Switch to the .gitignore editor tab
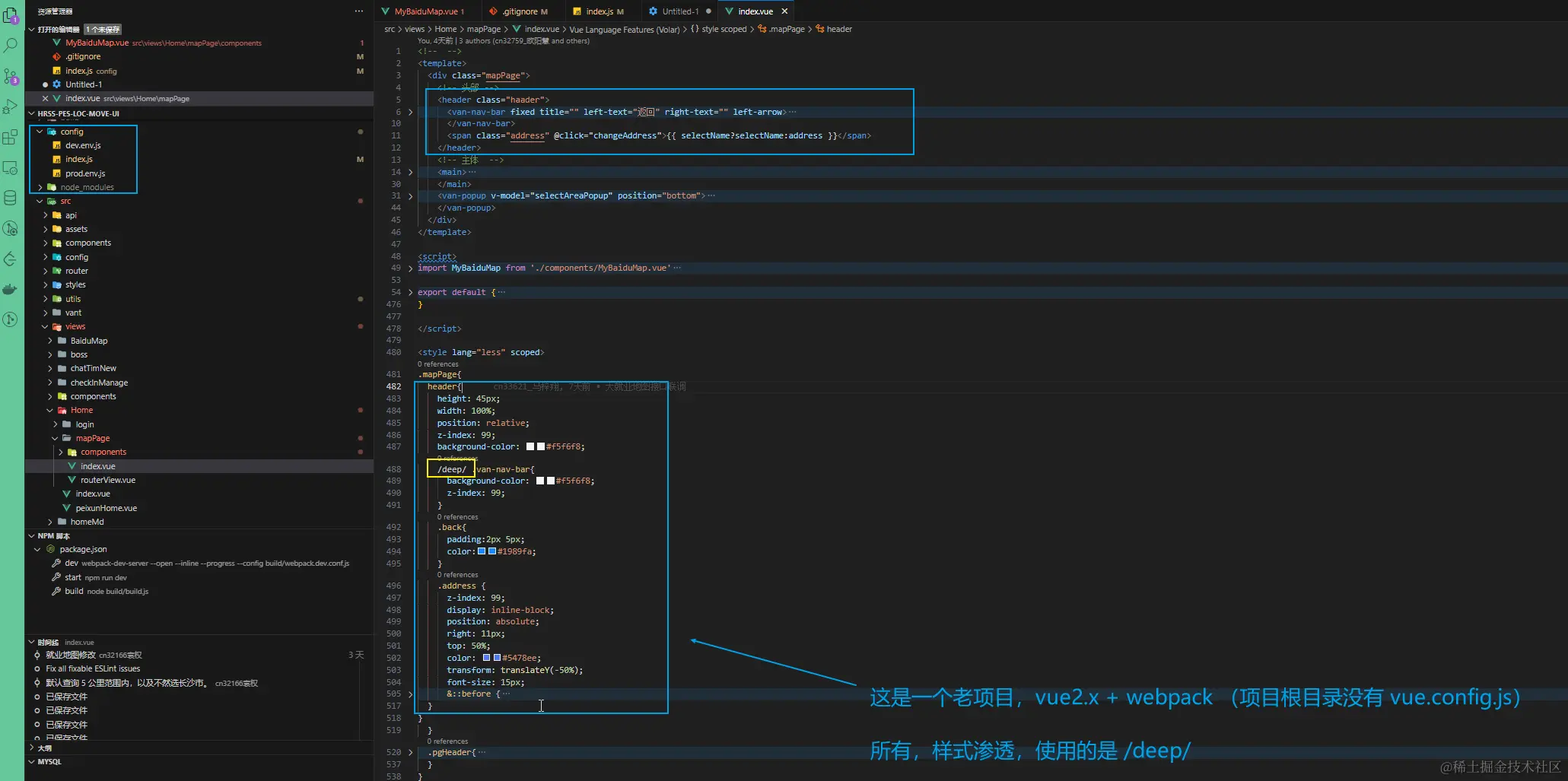This screenshot has width=1568, height=781. point(520,11)
